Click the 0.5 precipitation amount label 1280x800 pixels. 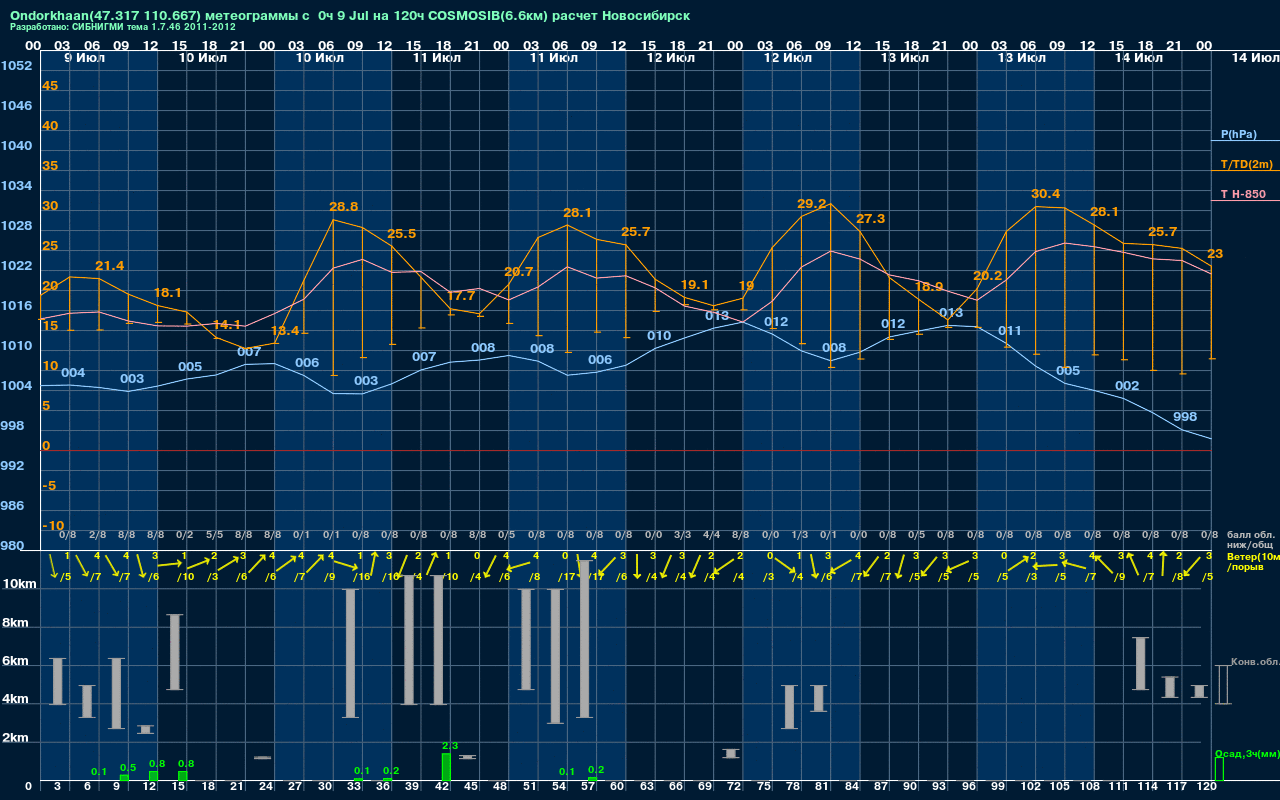pos(128,768)
